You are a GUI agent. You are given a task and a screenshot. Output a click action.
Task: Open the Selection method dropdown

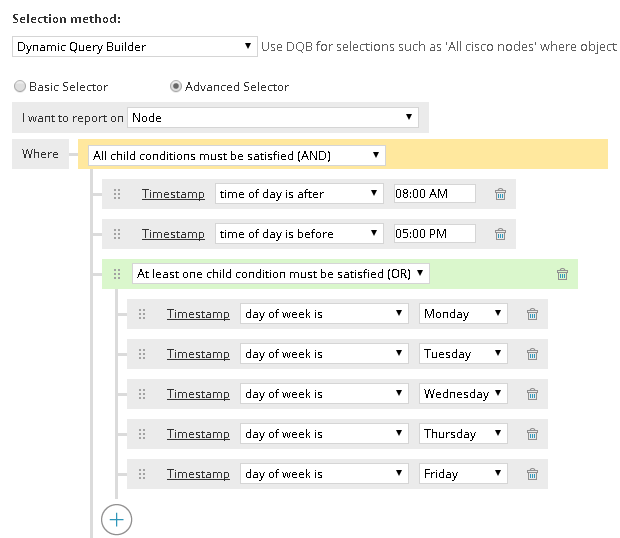pyautogui.click(x=136, y=47)
